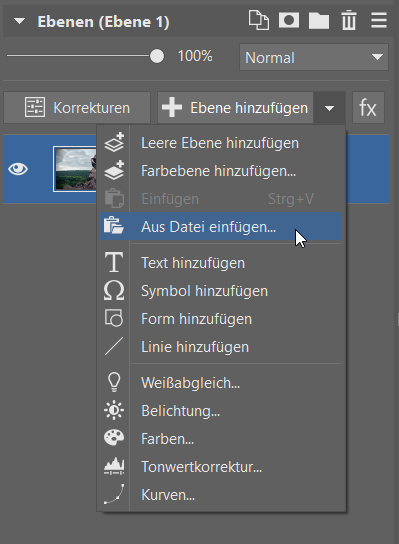Click the omega symbol icon
399x544 pixels.
pyautogui.click(x=114, y=290)
